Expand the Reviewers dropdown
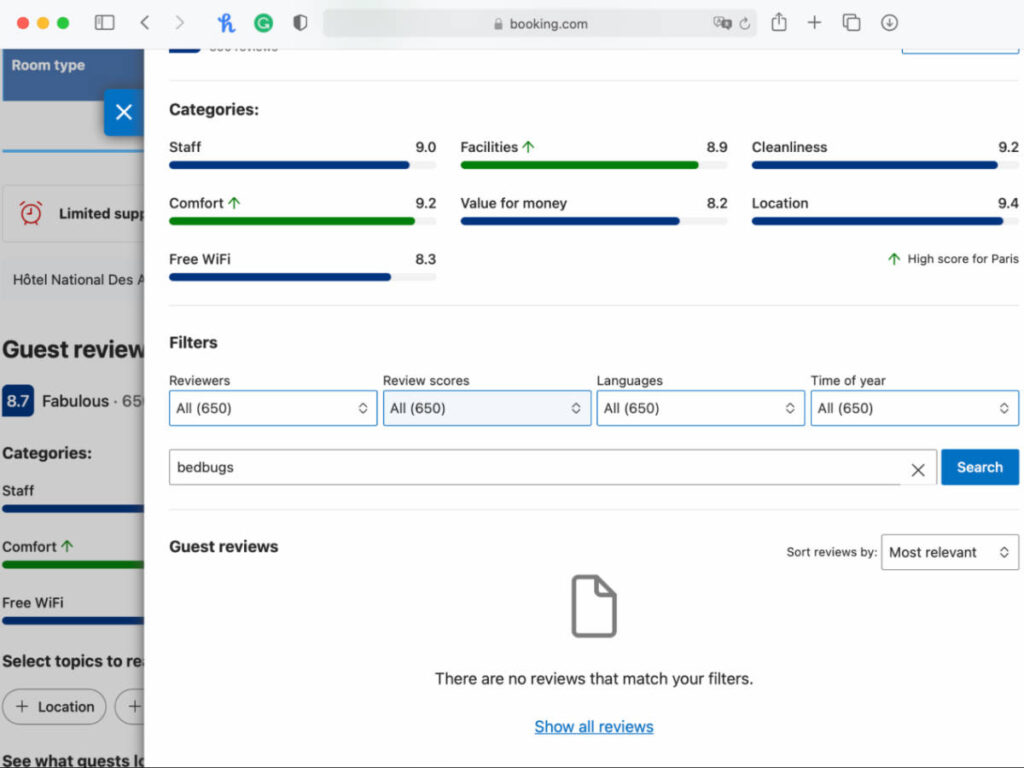 pos(273,408)
